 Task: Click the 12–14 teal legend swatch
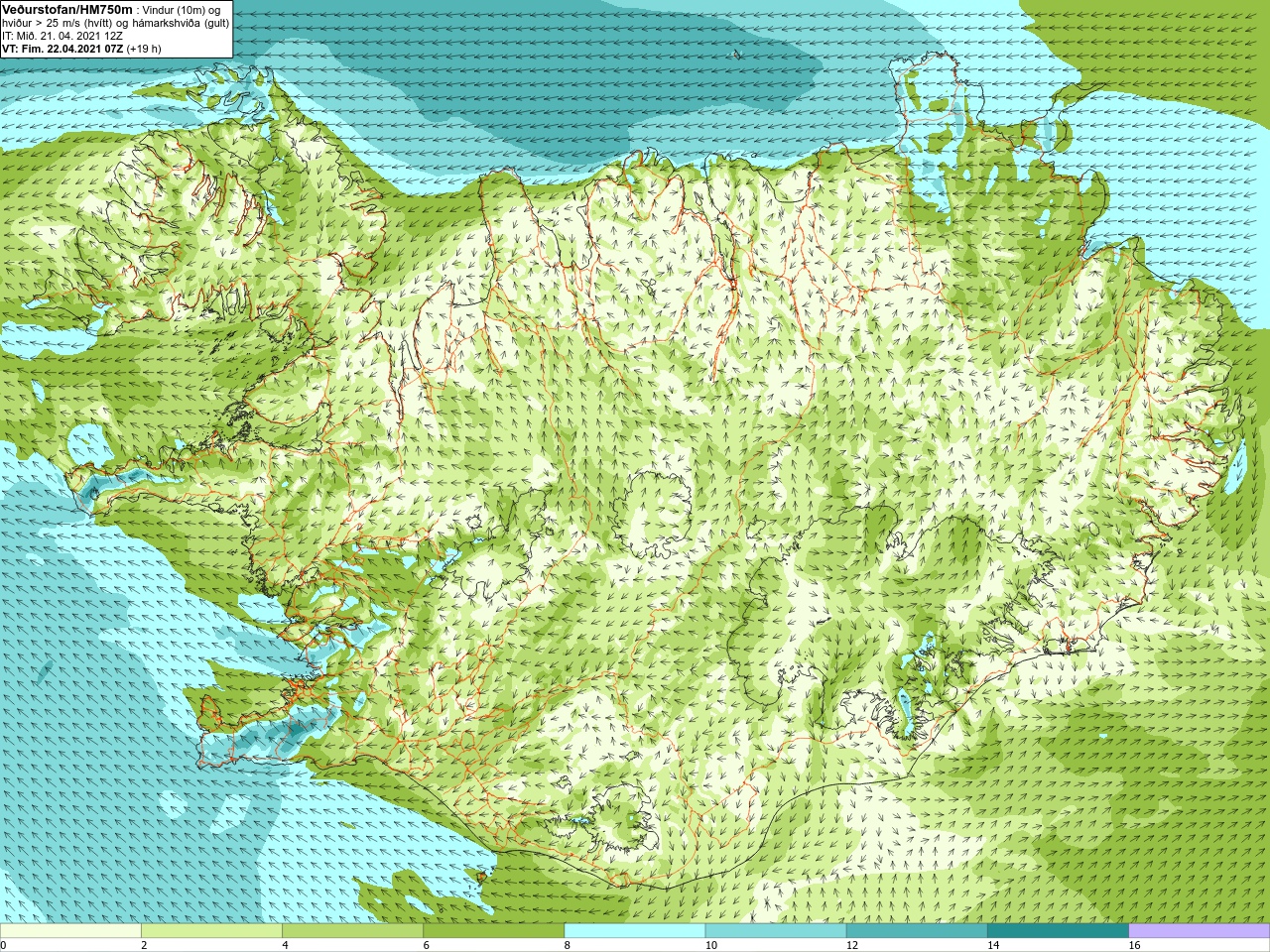pos(917,931)
